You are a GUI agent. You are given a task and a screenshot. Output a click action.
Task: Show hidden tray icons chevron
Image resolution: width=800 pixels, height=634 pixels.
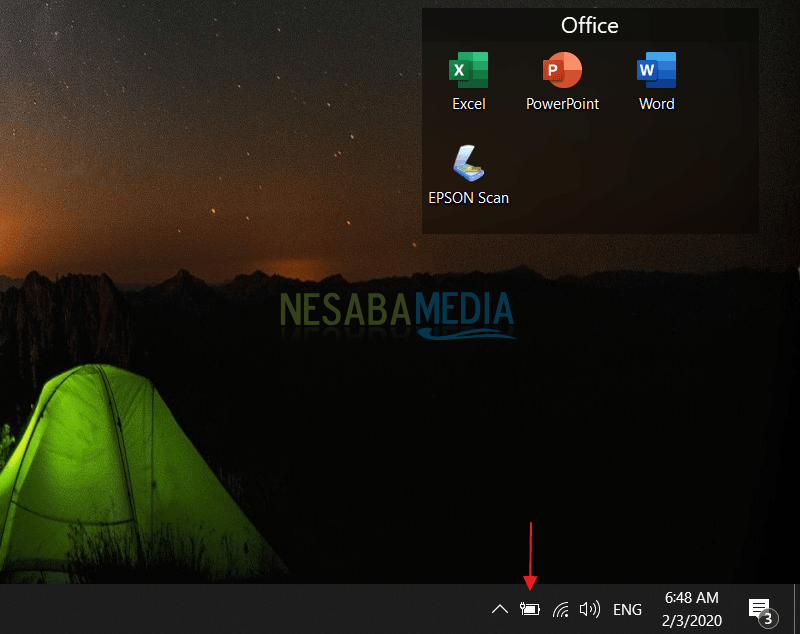(499, 609)
